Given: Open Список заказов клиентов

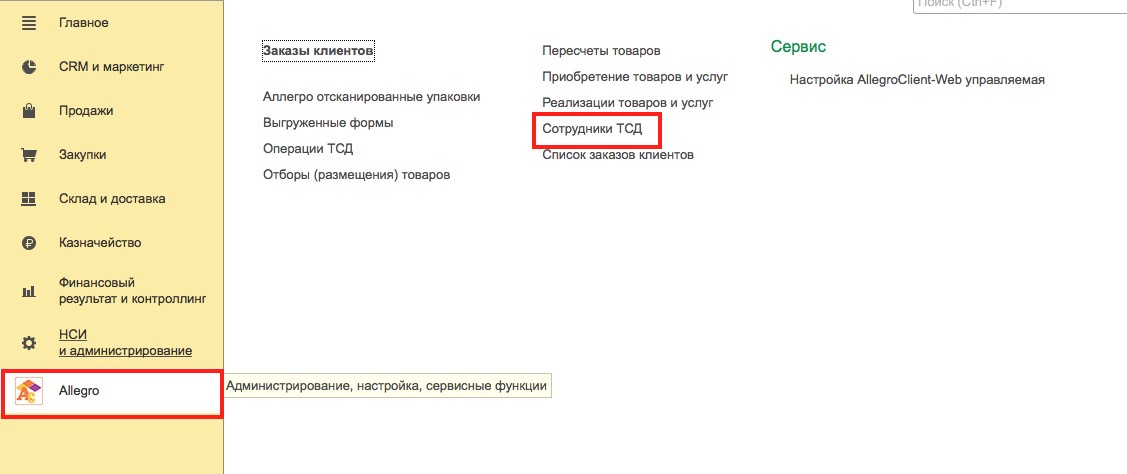Looking at the screenshot, I should [x=617, y=155].
